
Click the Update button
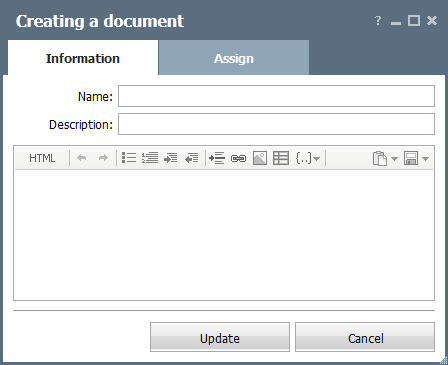coord(220,337)
